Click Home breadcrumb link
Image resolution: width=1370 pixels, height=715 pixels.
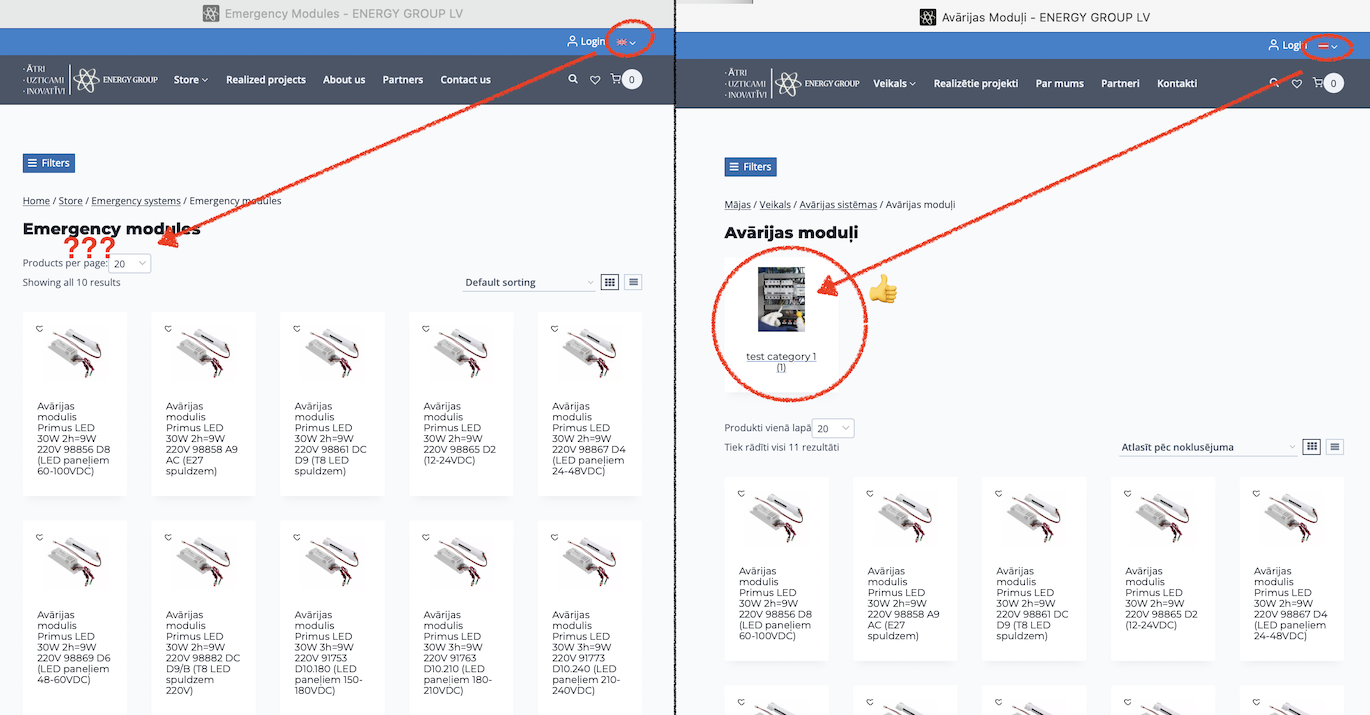click(x=36, y=201)
